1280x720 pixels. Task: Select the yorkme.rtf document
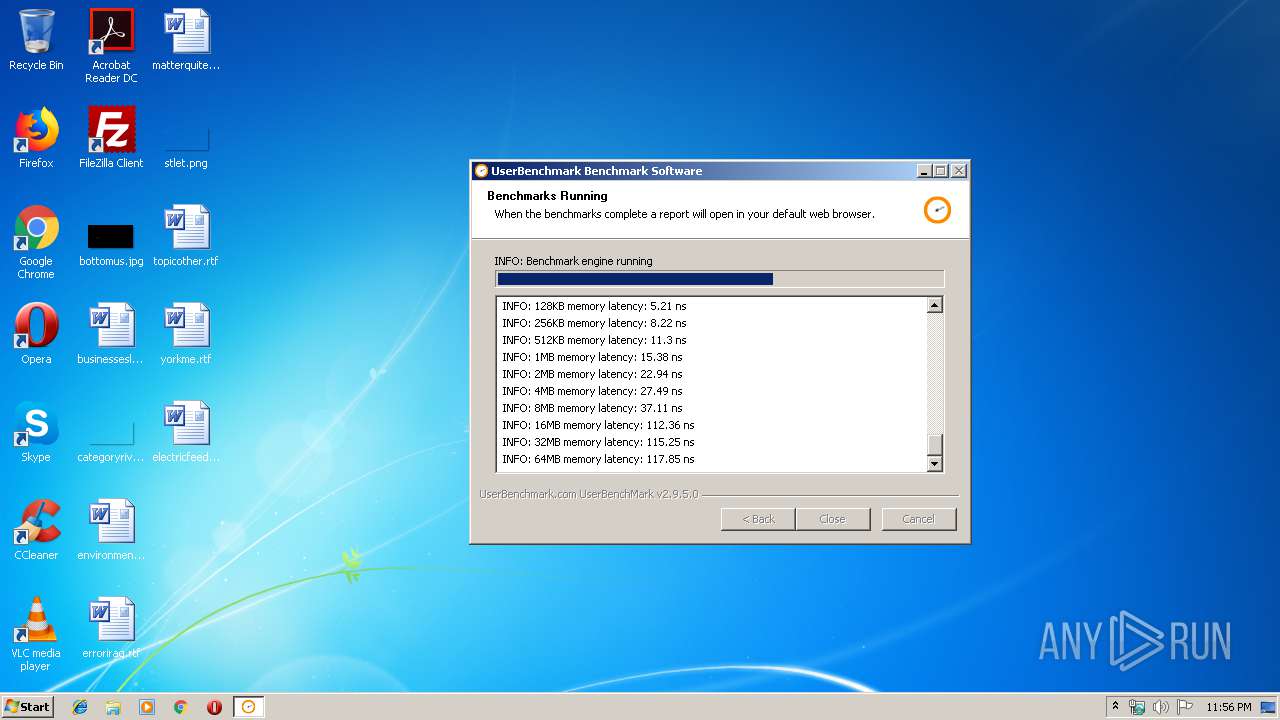[x=186, y=334]
